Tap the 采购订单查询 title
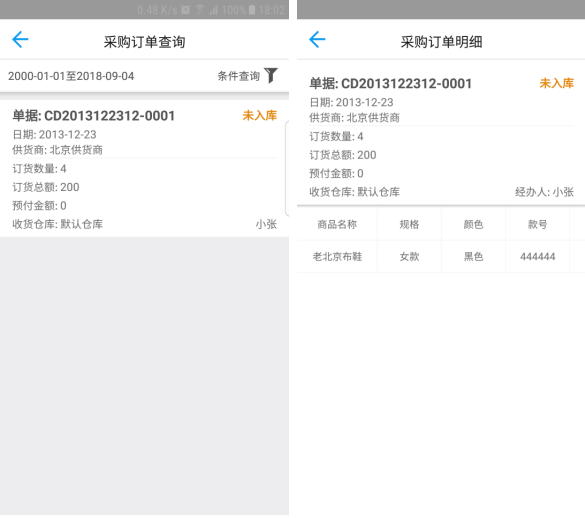Image resolution: width=585 pixels, height=518 pixels. [144, 42]
